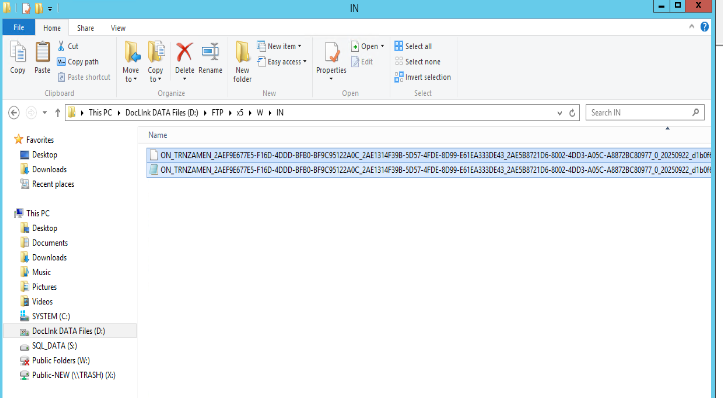Open the File menu tab
The width and height of the screenshot is (723, 398).
point(18,28)
